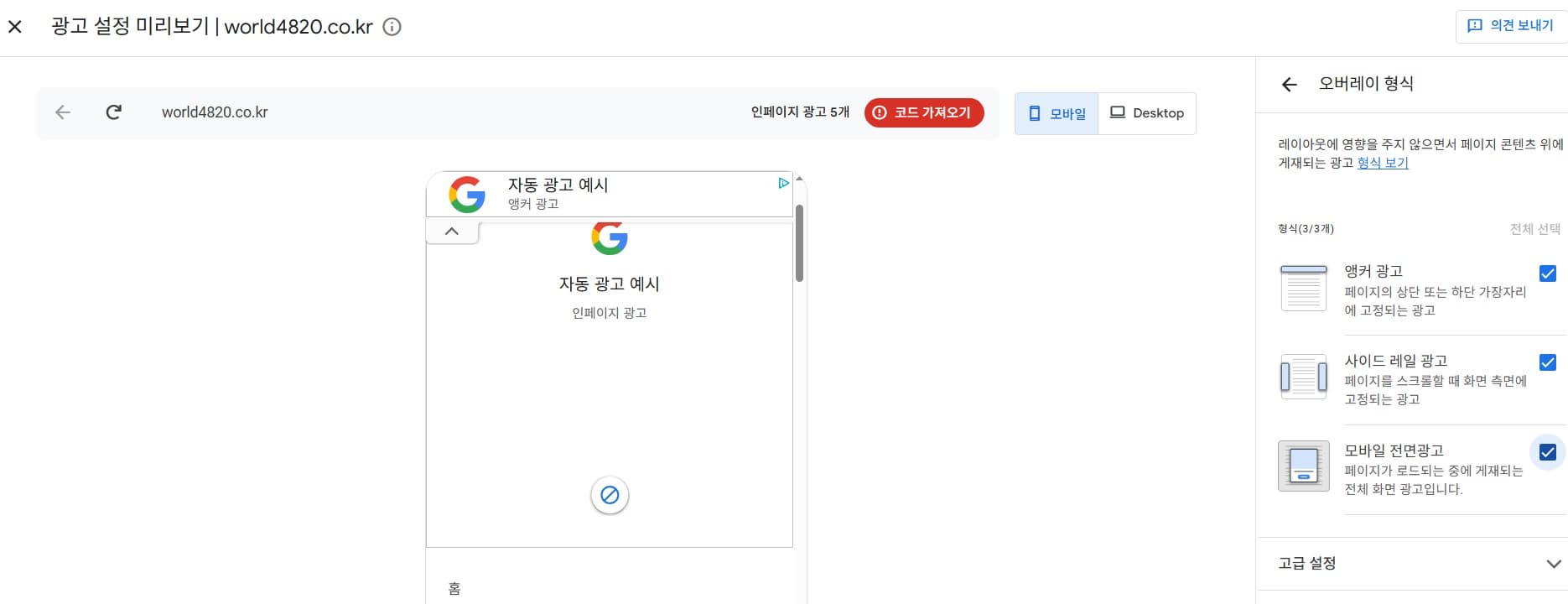Screen dimensions: 1568x604
Task: Open the info icon beside world4820.co.kr title
Action: (392, 27)
